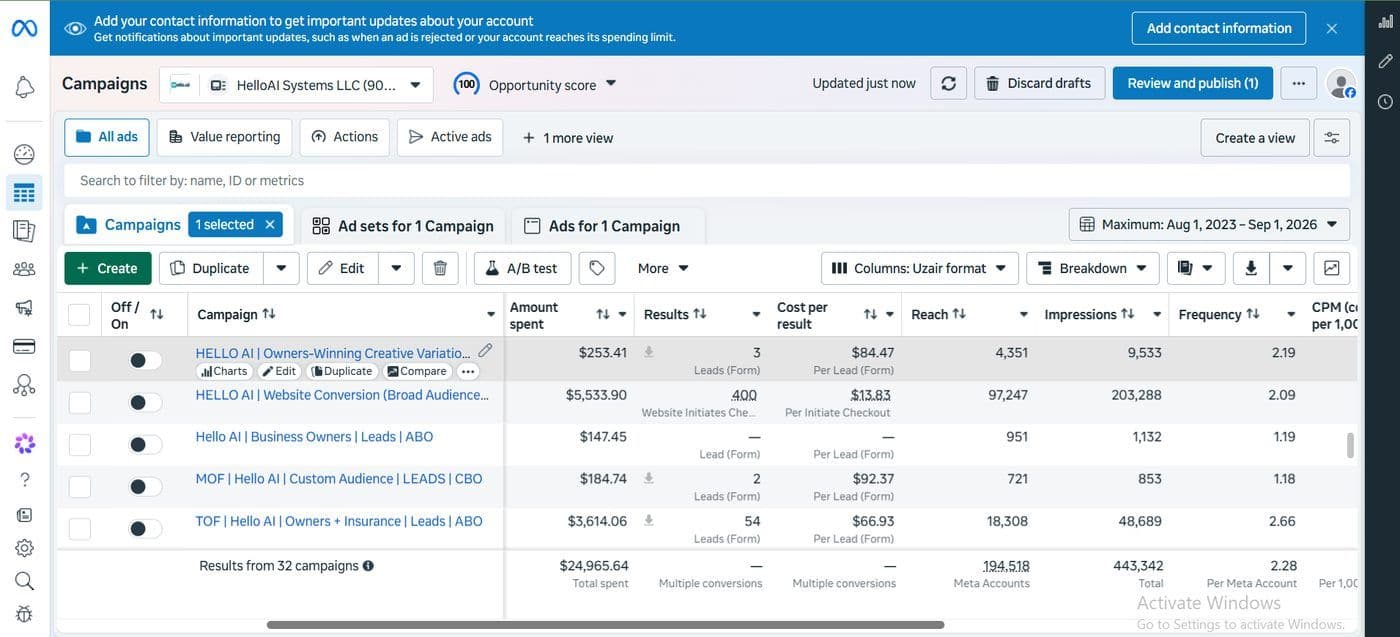Open the pencil edit icon in right rail
Screen dimensions: 1400x637
pos(1385,61)
